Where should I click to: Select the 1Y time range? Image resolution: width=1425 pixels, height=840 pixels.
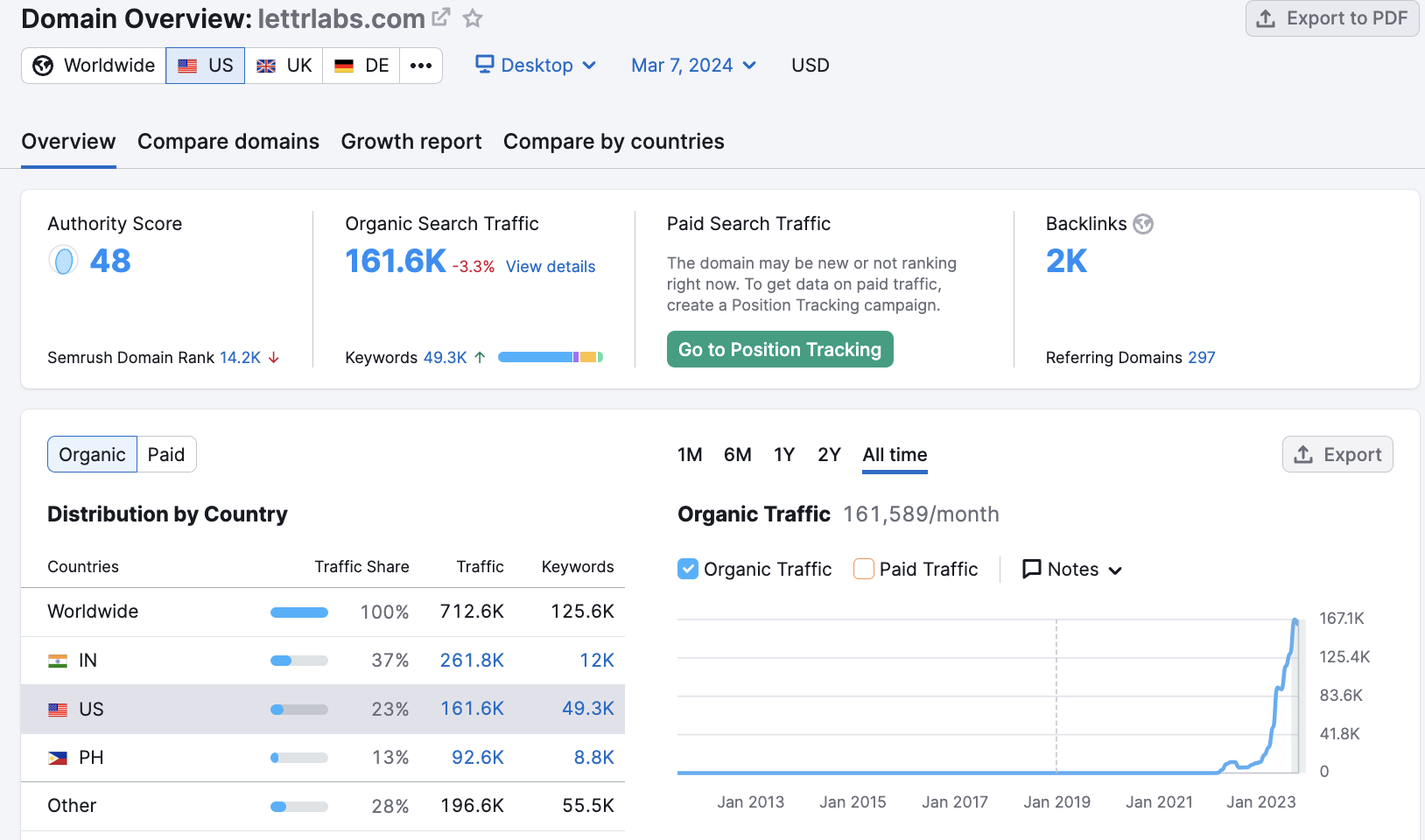[x=784, y=455]
